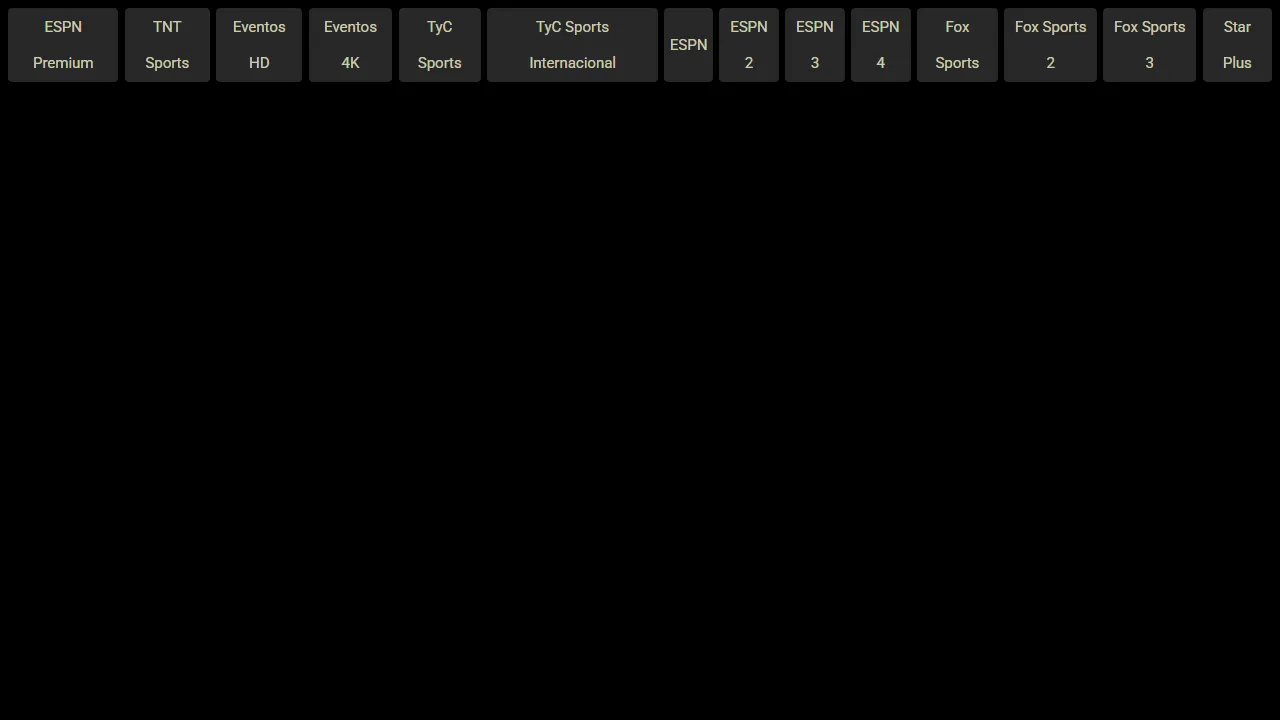Select the Fox Sports 3 channel
Image resolution: width=1280 pixels, height=720 pixels.
tap(1149, 44)
